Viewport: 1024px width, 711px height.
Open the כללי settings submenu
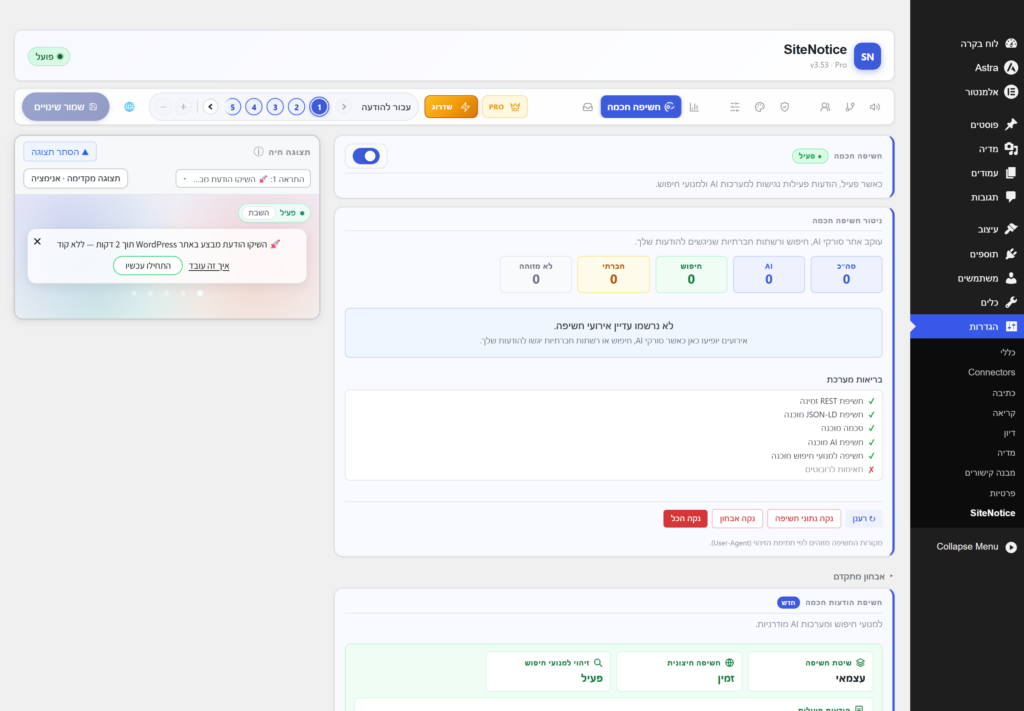point(1008,353)
